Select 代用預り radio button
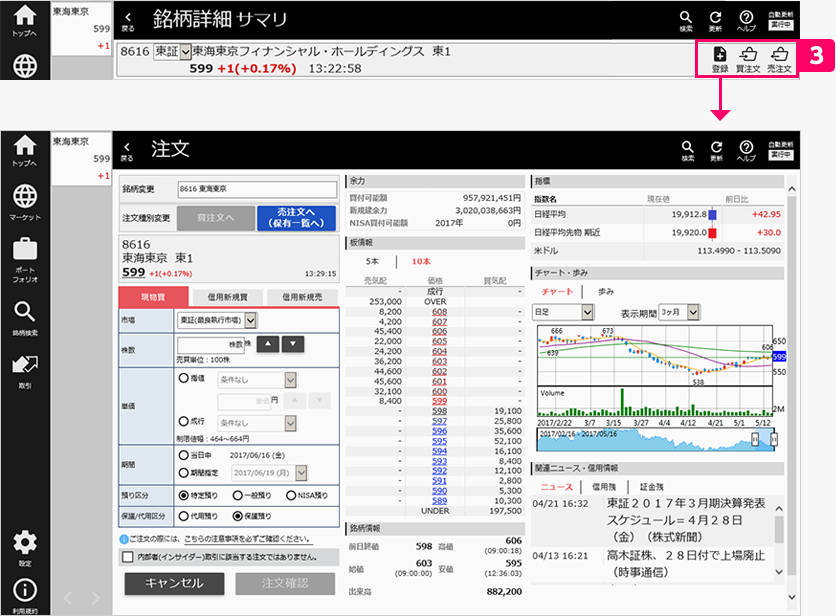The image size is (836, 616). pyautogui.click(x=183, y=516)
